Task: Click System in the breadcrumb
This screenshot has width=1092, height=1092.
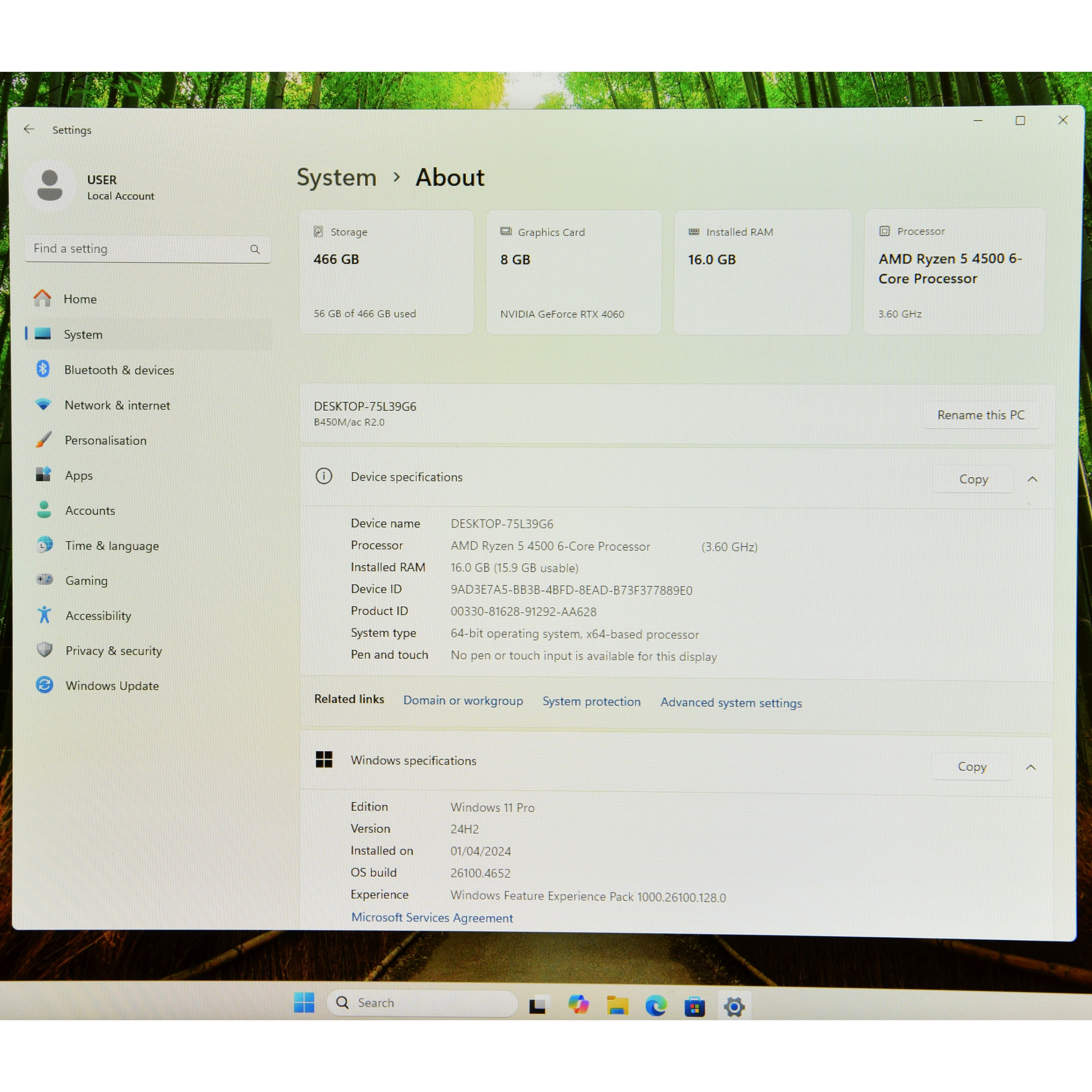Action: (x=336, y=178)
